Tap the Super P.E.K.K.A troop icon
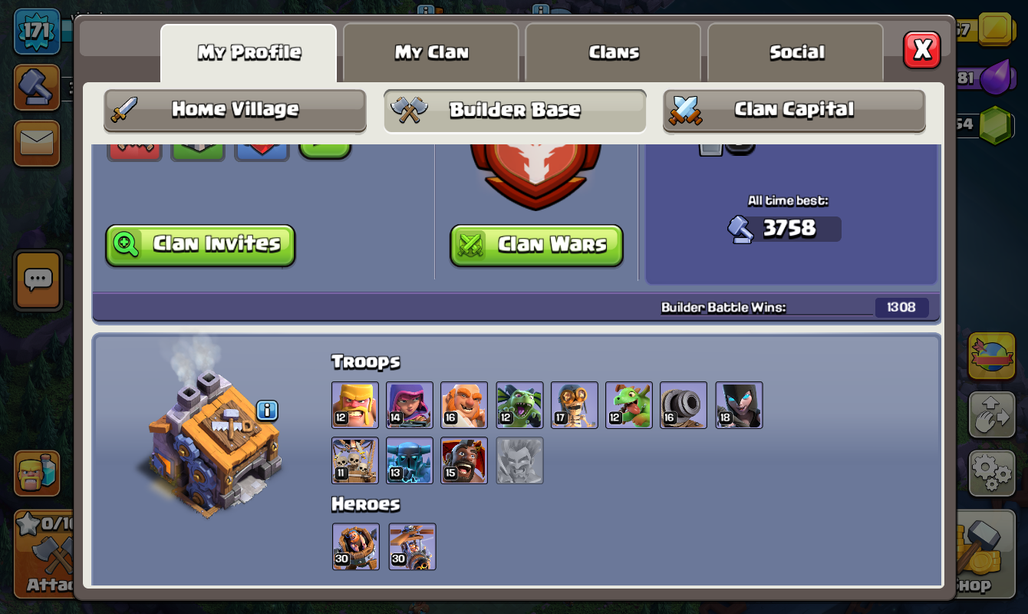Screen dimensions: 1028x614 (x=409, y=461)
